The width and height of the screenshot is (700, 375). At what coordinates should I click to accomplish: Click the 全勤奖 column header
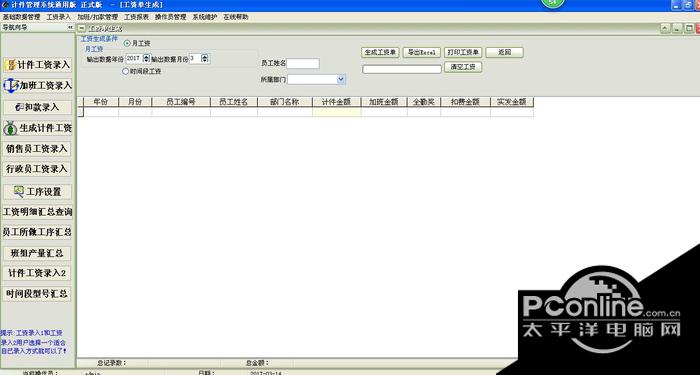pos(424,102)
